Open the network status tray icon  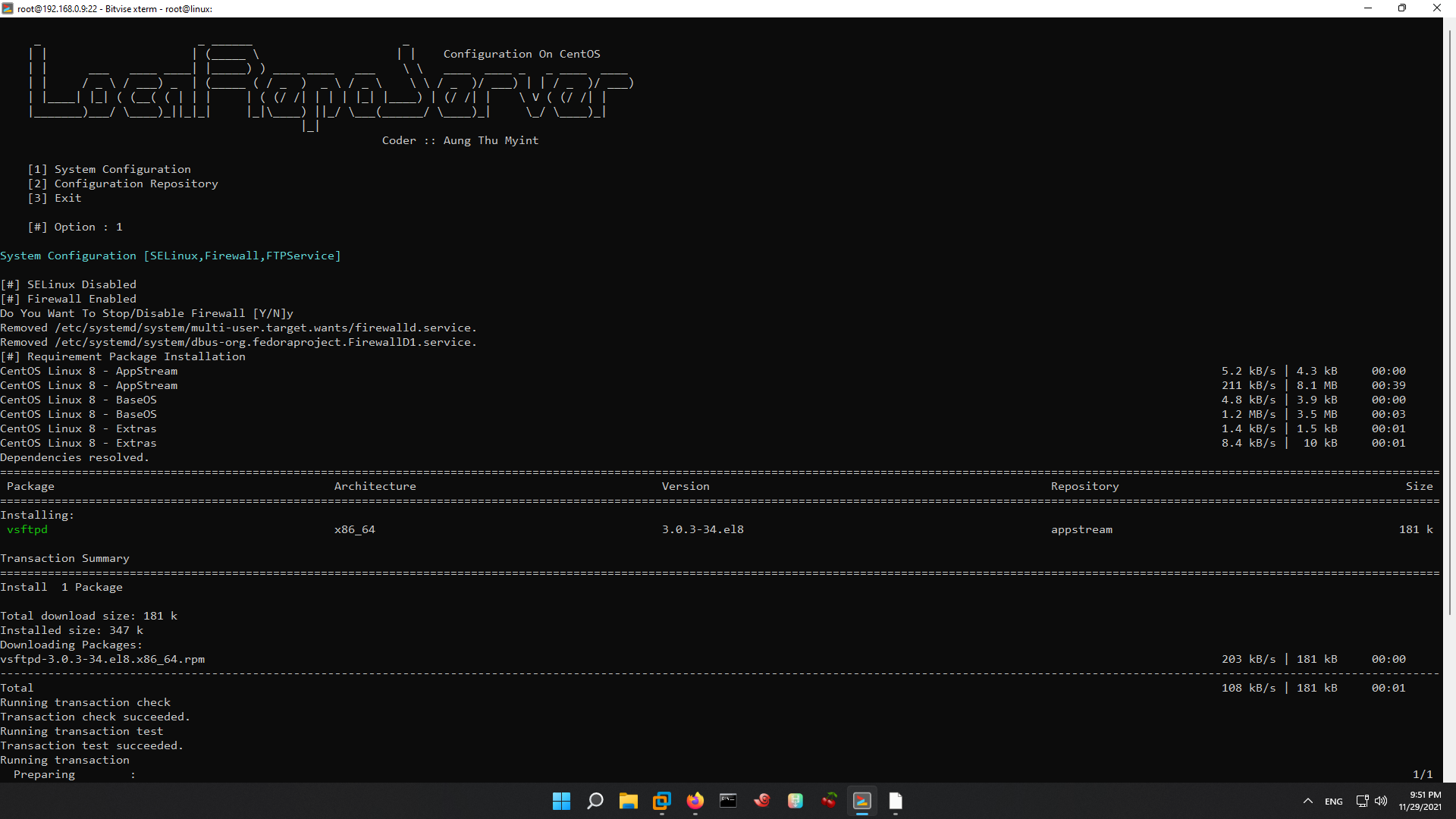(x=1362, y=801)
